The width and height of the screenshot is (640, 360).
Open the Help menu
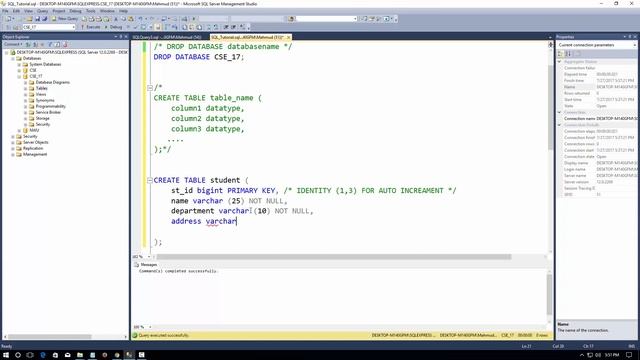point(123,11)
